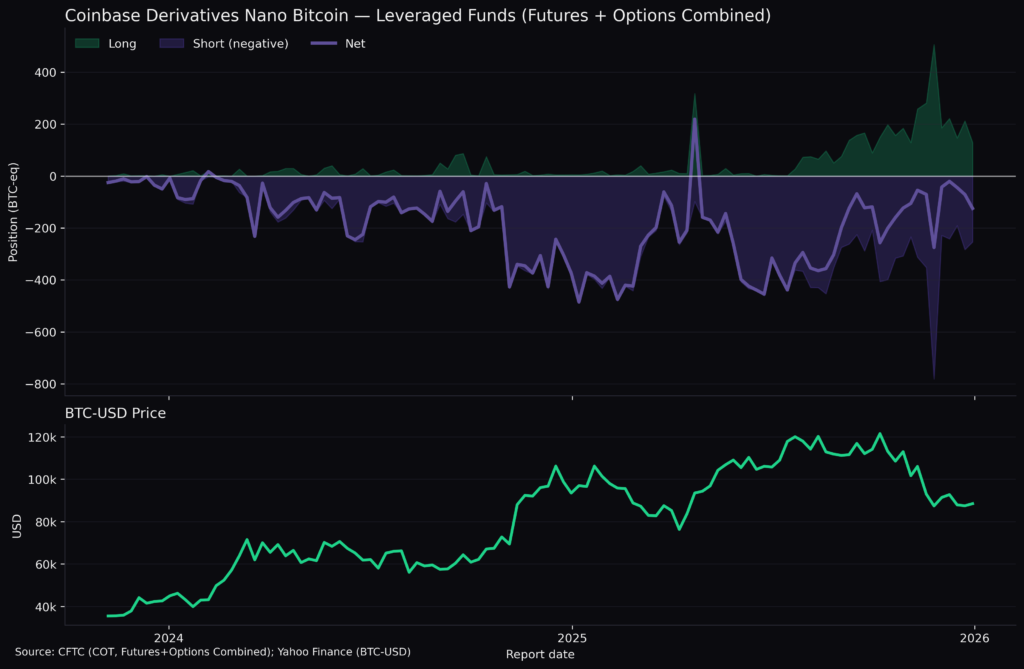Click the CFTC source attribution text
This screenshot has height=669, width=1024.
213,652
